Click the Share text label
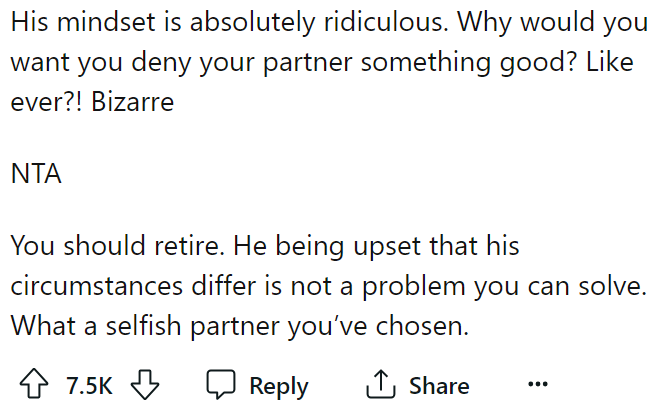 click(x=439, y=386)
